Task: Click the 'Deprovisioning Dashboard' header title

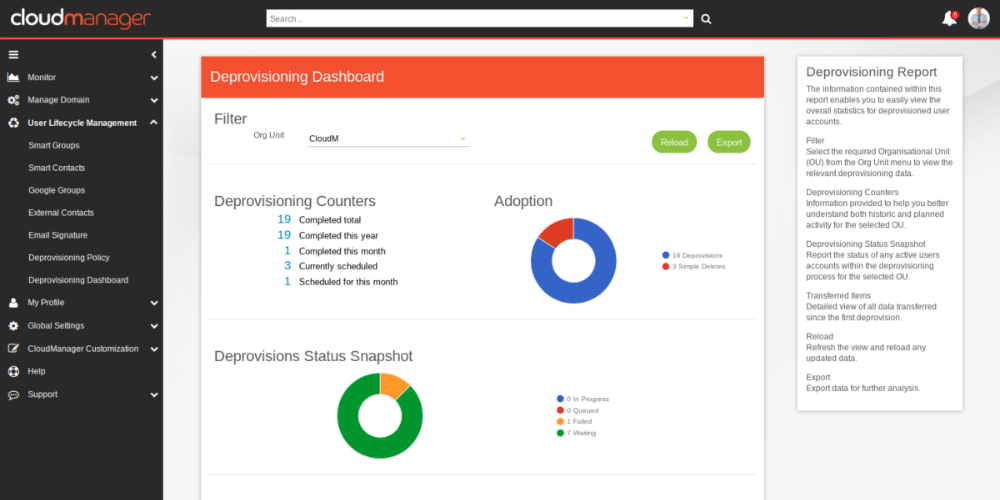Action: coord(297,77)
